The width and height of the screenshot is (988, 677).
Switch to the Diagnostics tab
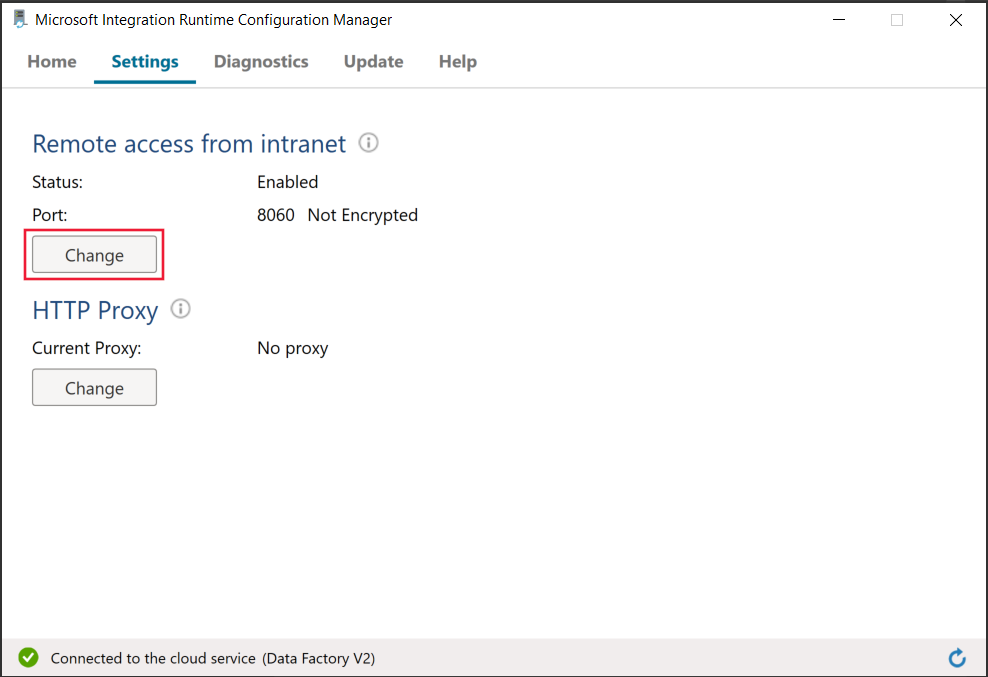[260, 61]
